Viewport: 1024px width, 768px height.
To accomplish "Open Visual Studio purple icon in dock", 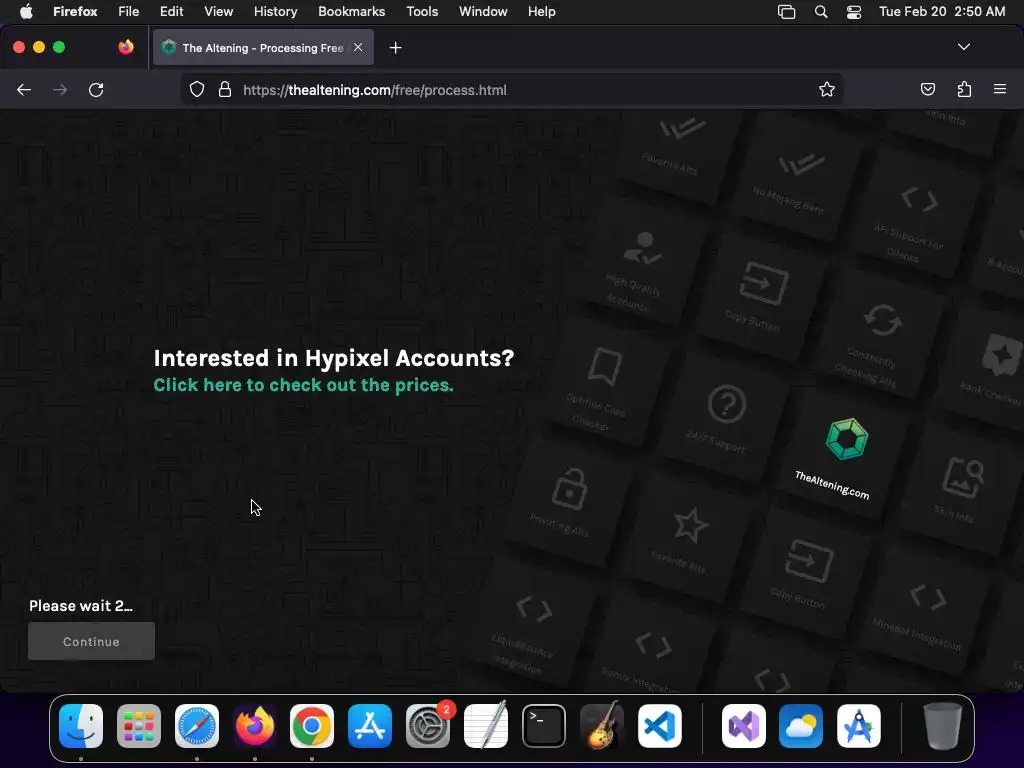I will 744,726.
